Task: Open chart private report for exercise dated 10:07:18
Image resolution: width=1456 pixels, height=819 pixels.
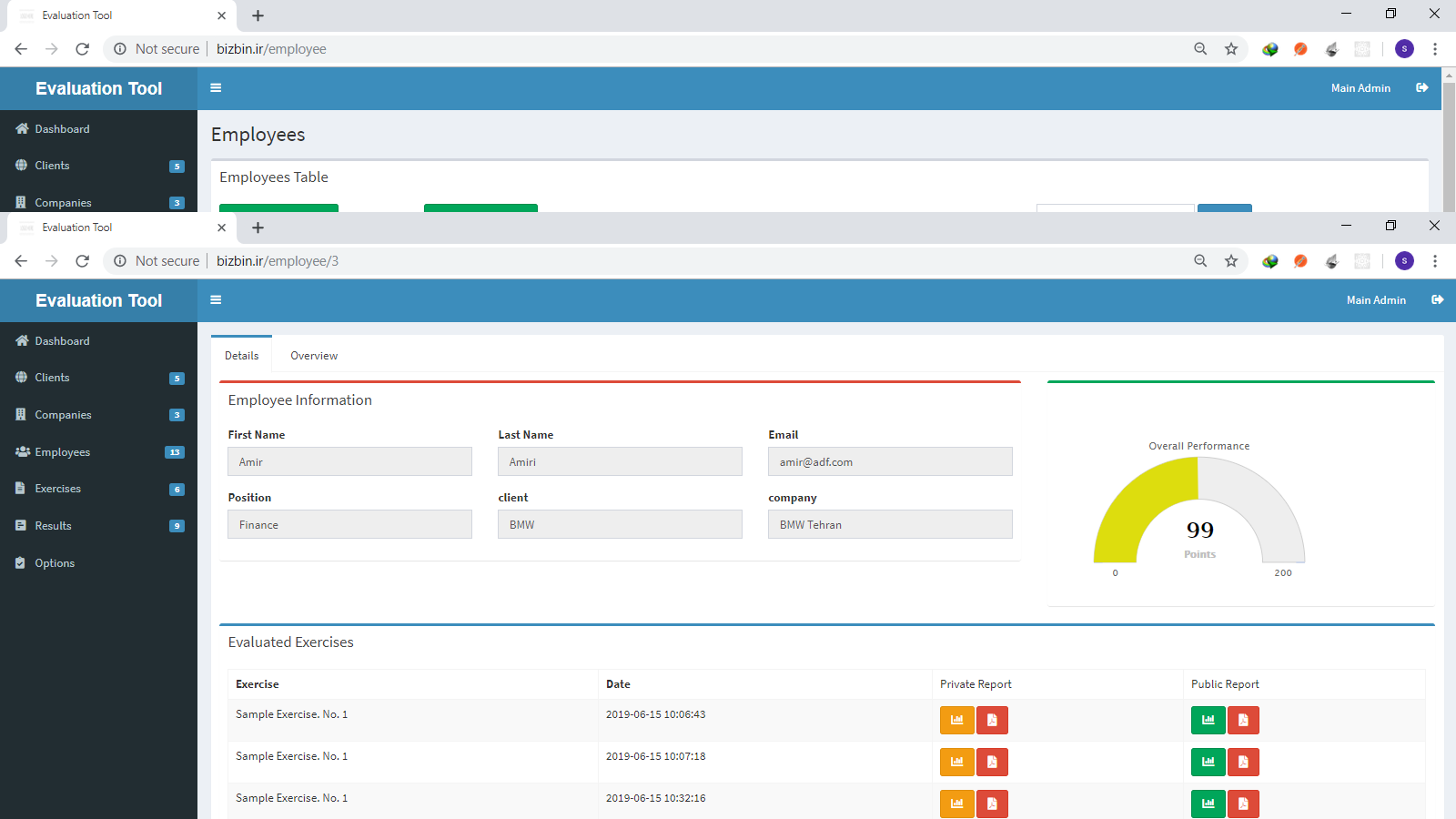Action: pyautogui.click(x=957, y=763)
